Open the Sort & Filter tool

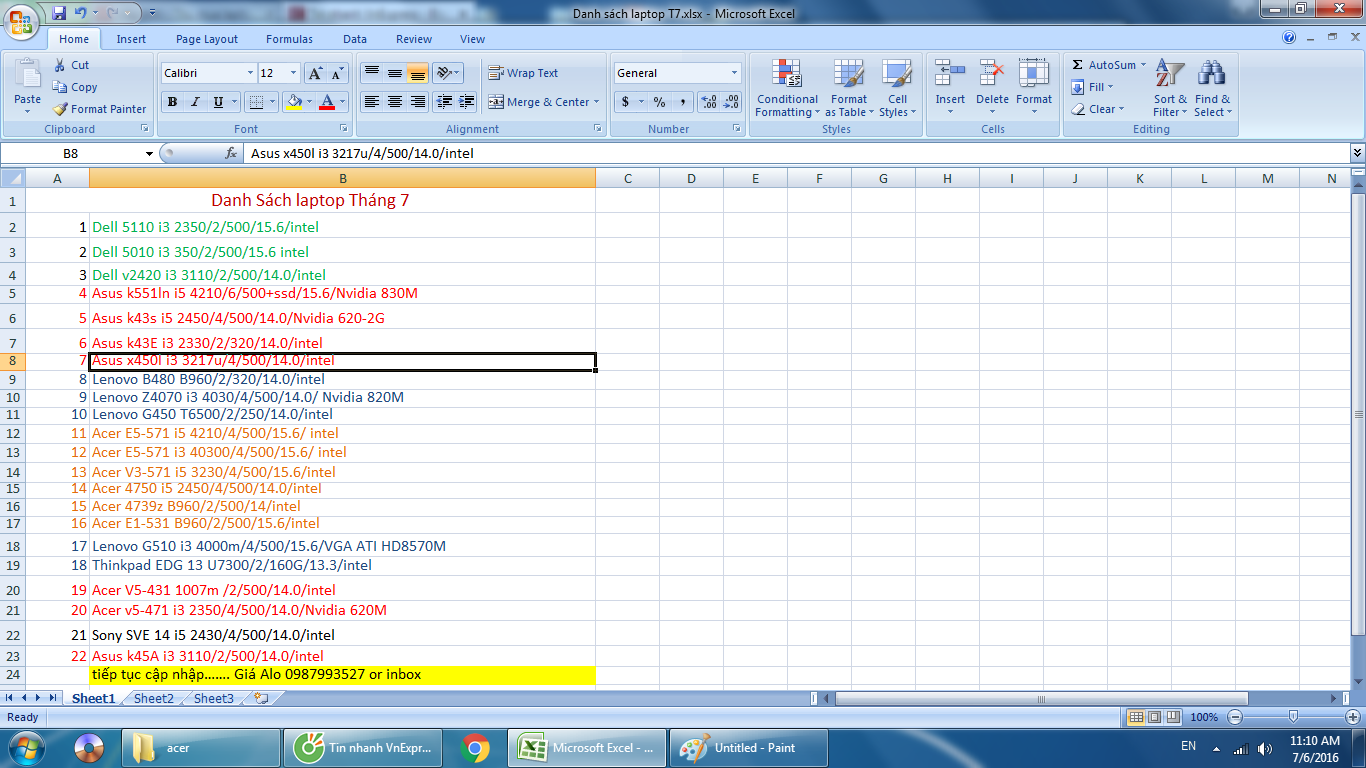1170,88
